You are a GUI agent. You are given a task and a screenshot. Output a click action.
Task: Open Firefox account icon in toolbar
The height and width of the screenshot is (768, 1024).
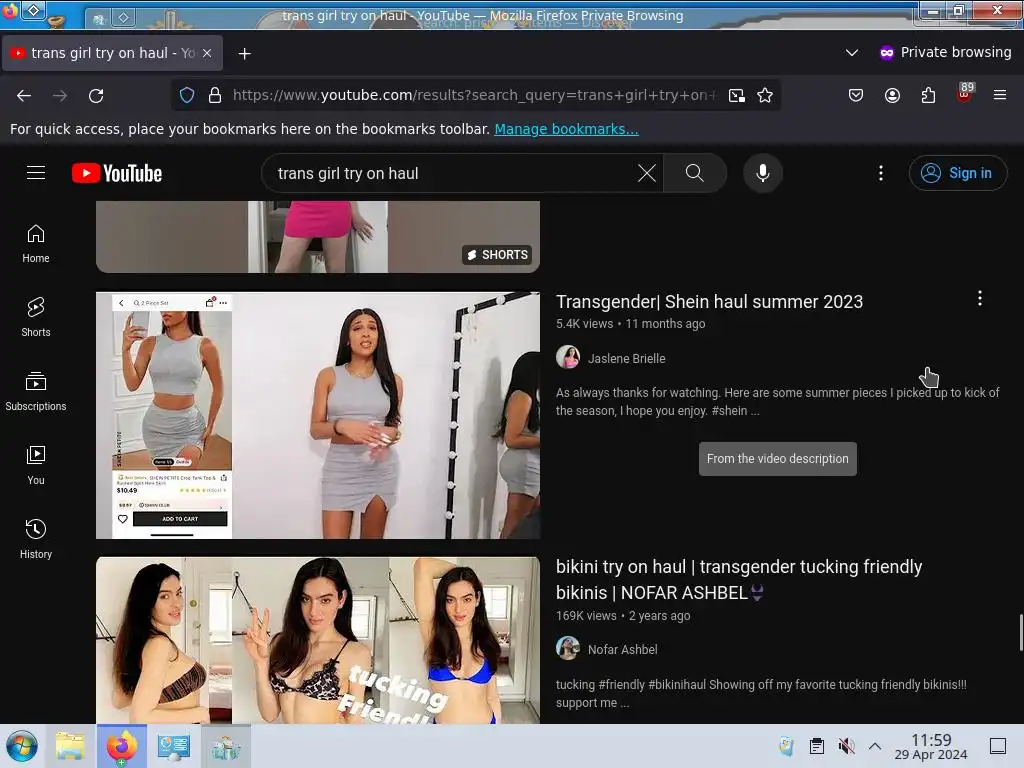point(892,95)
